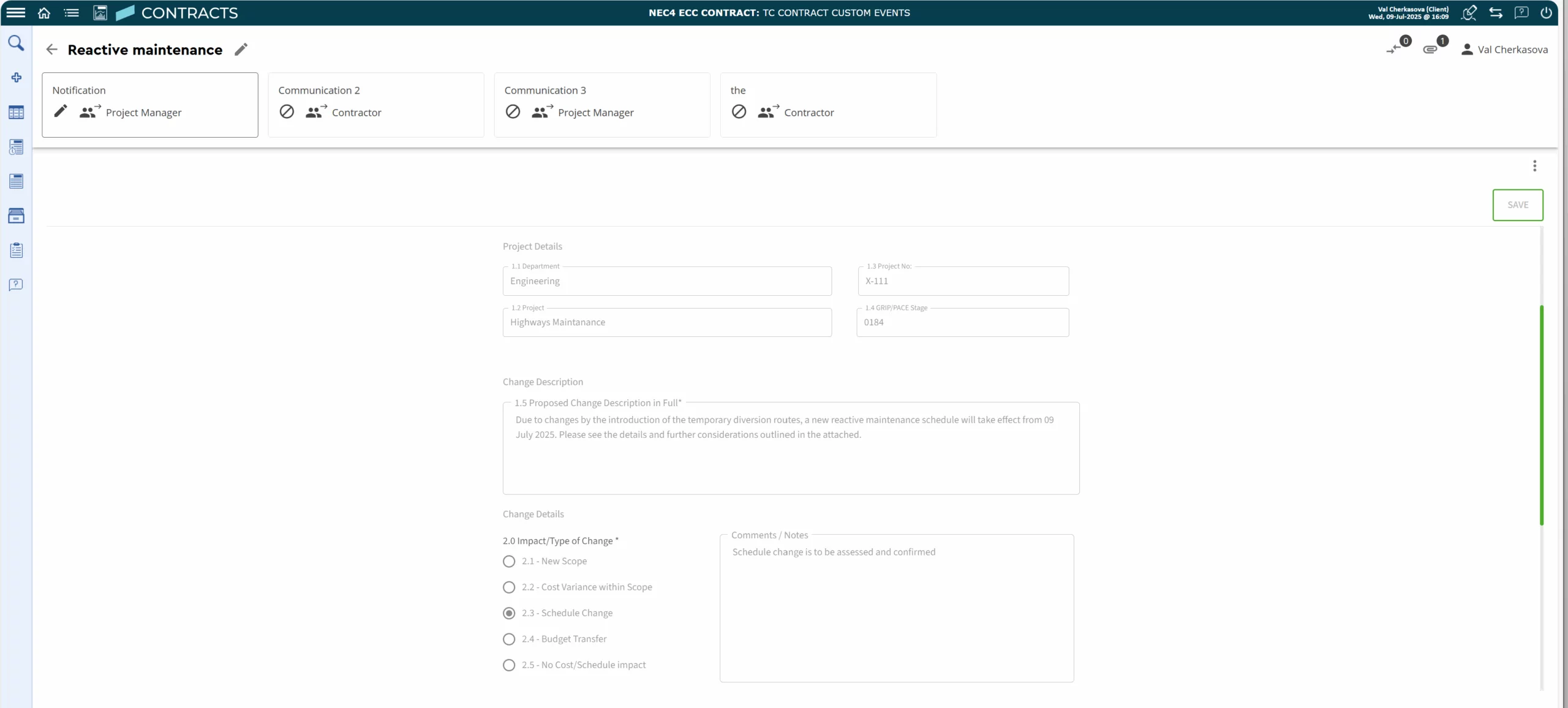Open the table grid sidebar icon

tap(17, 113)
